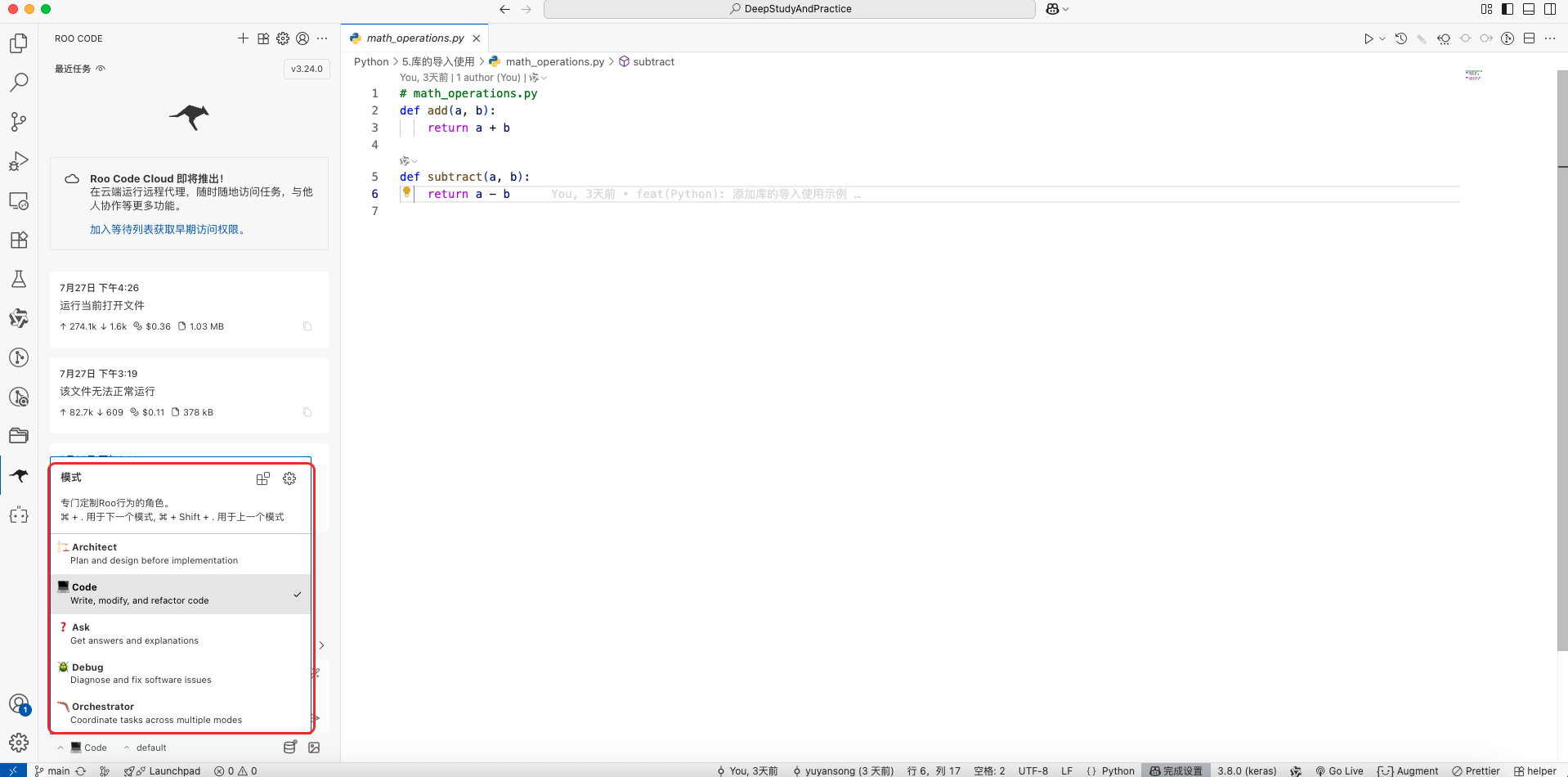Open Roo Code marketplace icon in header
Image resolution: width=1568 pixels, height=777 pixels.
[x=263, y=38]
